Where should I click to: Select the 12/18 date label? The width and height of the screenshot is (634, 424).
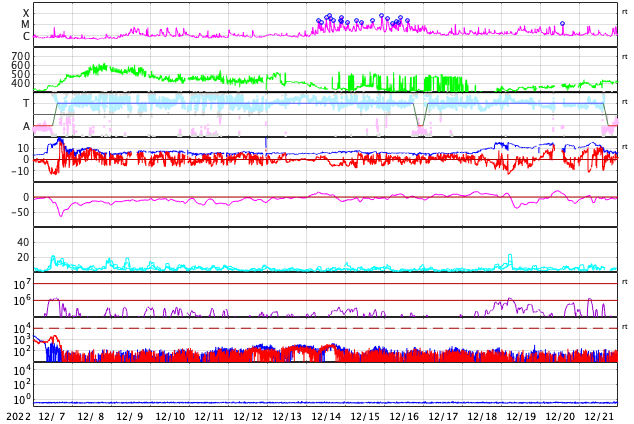481,417
